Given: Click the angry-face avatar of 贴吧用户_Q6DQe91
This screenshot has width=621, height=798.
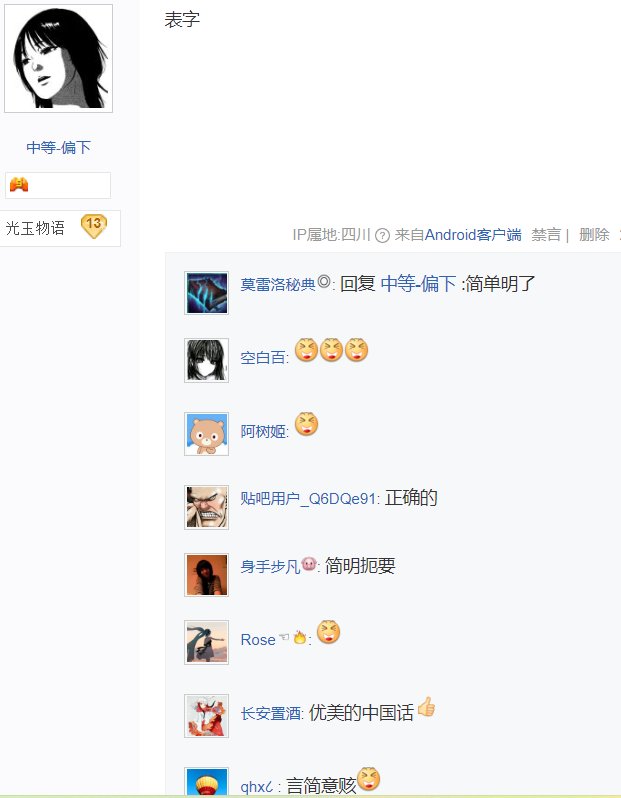Looking at the screenshot, I should point(206,507).
